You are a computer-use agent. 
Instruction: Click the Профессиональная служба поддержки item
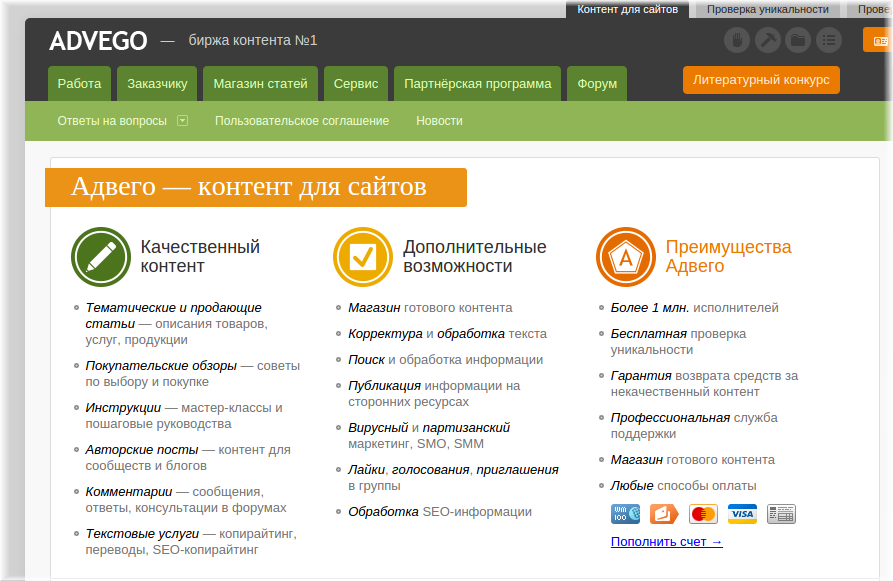click(694, 425)
